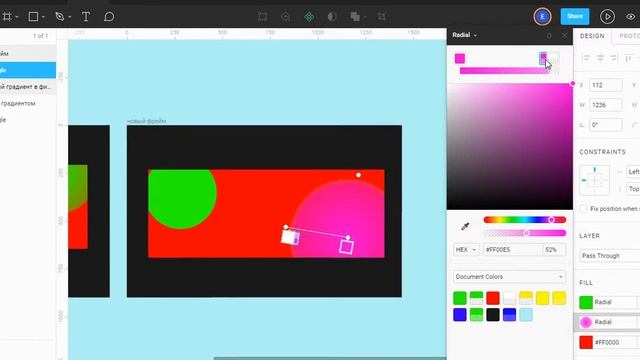Click the Reset Instance toolbar icon
Viewport: 640px width, 360px height.
point(286,17)
